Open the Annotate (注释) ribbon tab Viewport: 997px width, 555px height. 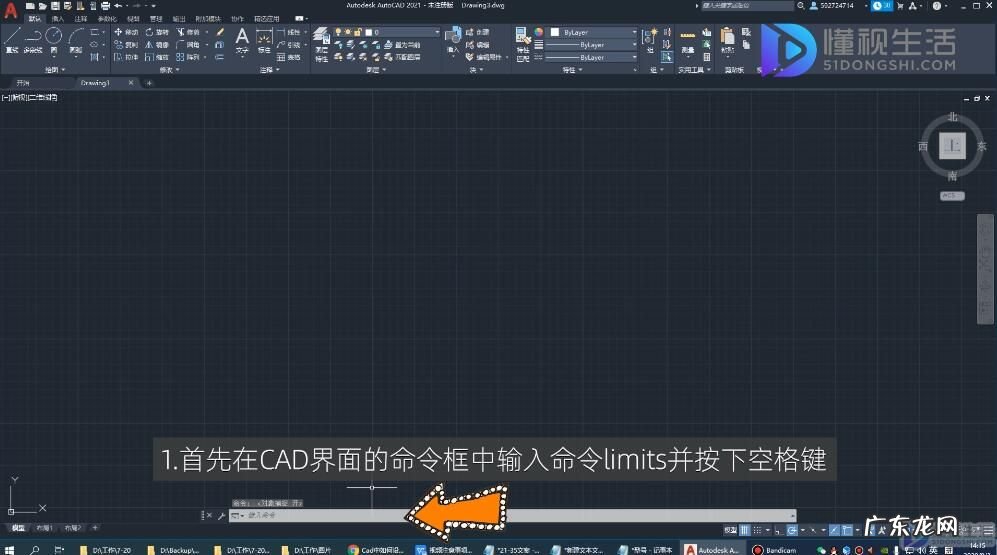[81, 19]
